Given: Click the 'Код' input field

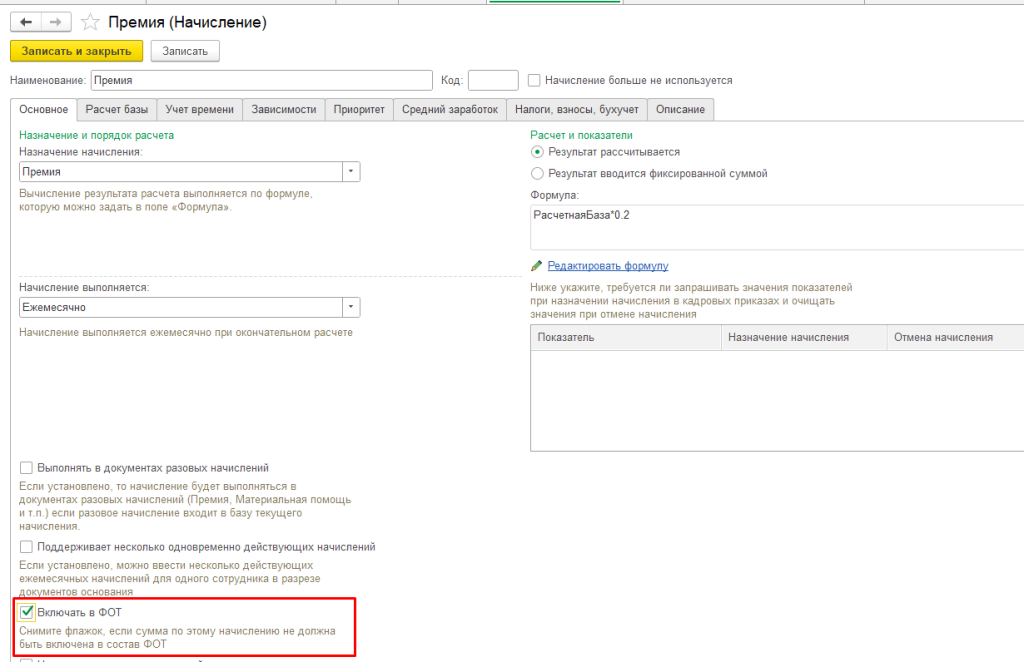Looking at the screenshot, I should 492,80.
